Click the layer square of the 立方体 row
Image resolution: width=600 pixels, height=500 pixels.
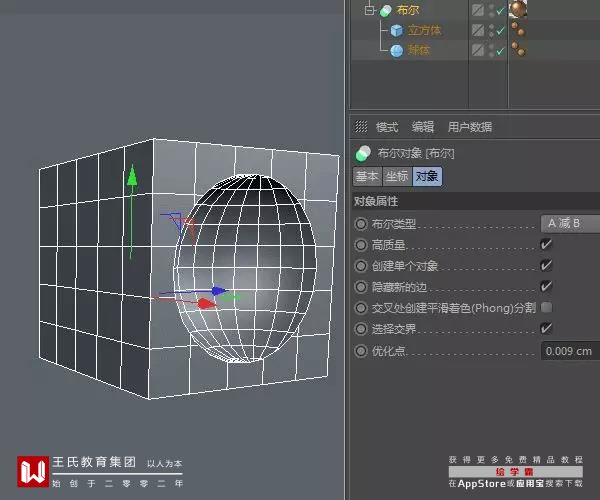[x=478, y=30]
